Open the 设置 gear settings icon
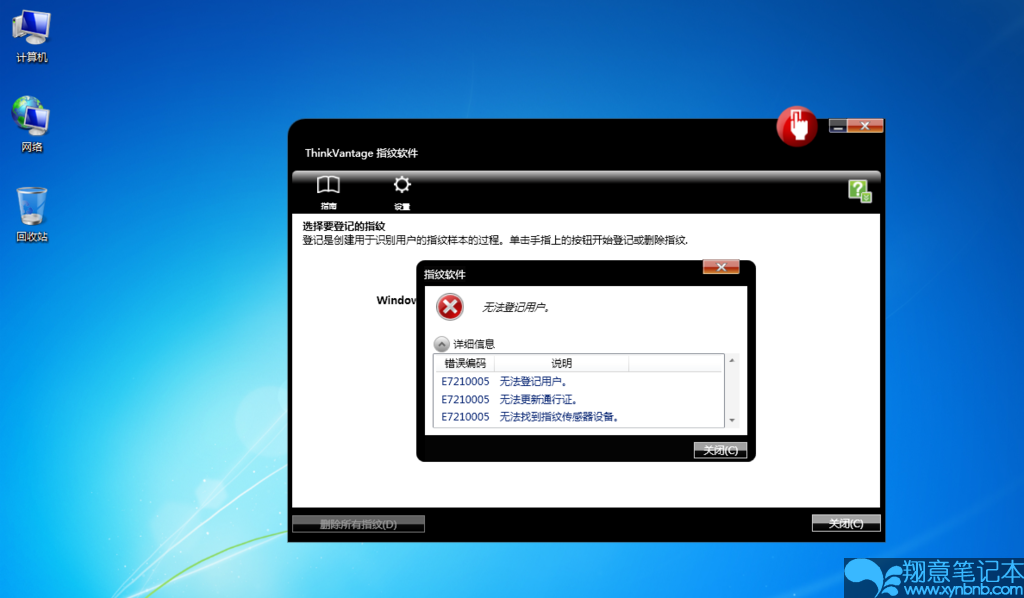Screen dimensions: 1024x598 pyautogui.click(x=402, y=192)
